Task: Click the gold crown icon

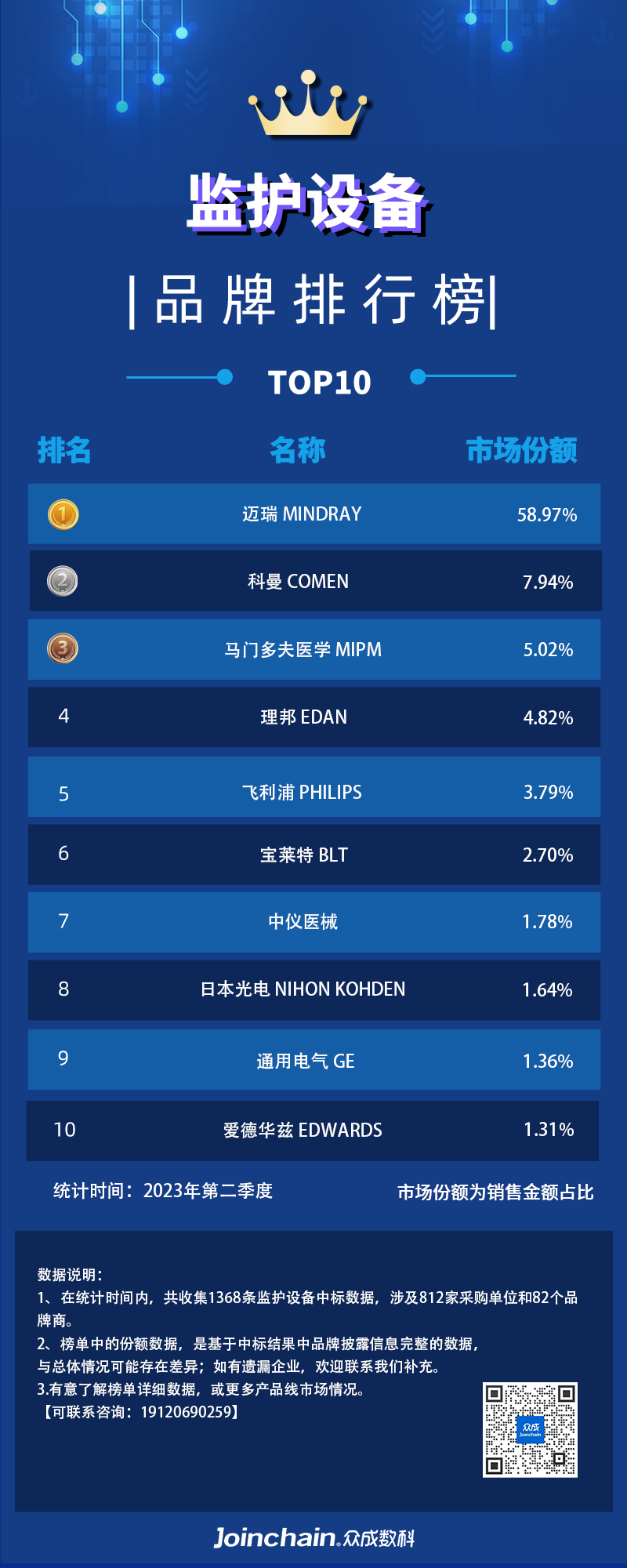Action: (309, 105)
